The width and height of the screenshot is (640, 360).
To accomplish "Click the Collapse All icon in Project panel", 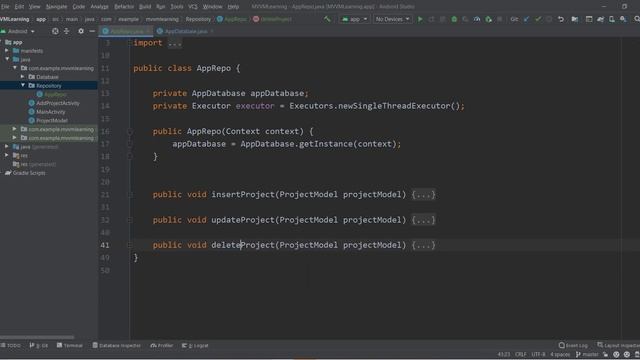I will pyautogui.click(x=66, y=31).
